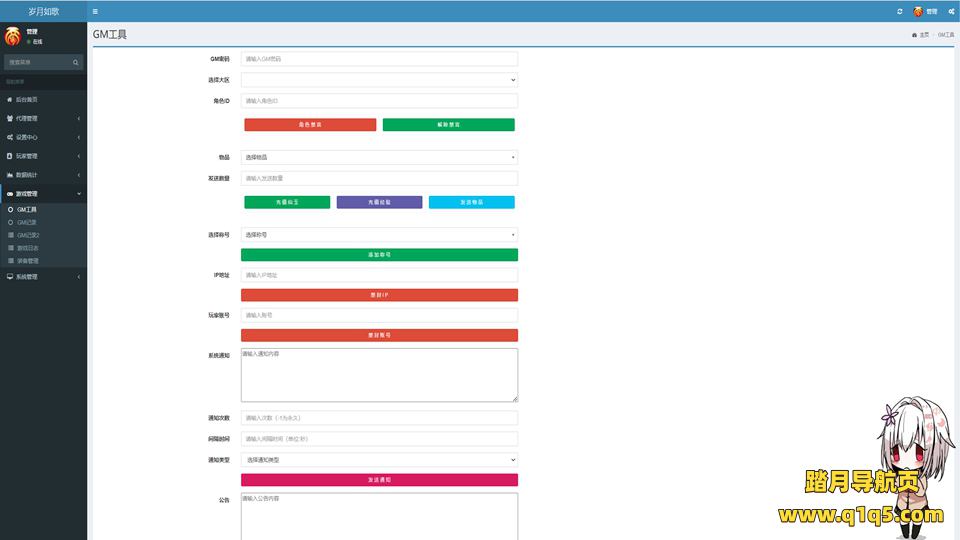
Task: Open the 选择大区 dropdown
Action: click(379, 80)
